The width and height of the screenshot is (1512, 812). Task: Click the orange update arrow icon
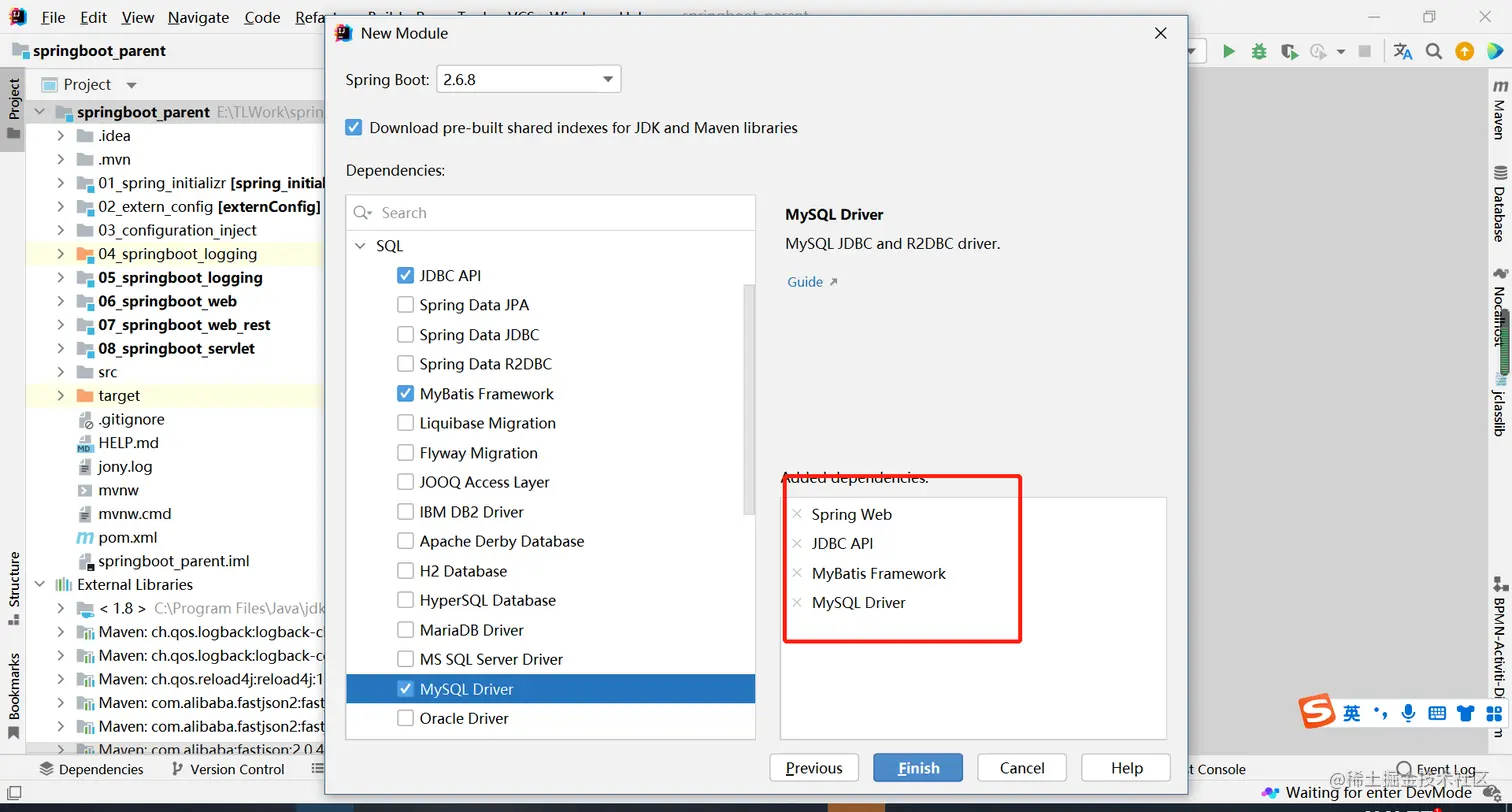(x=1465, y=51)
